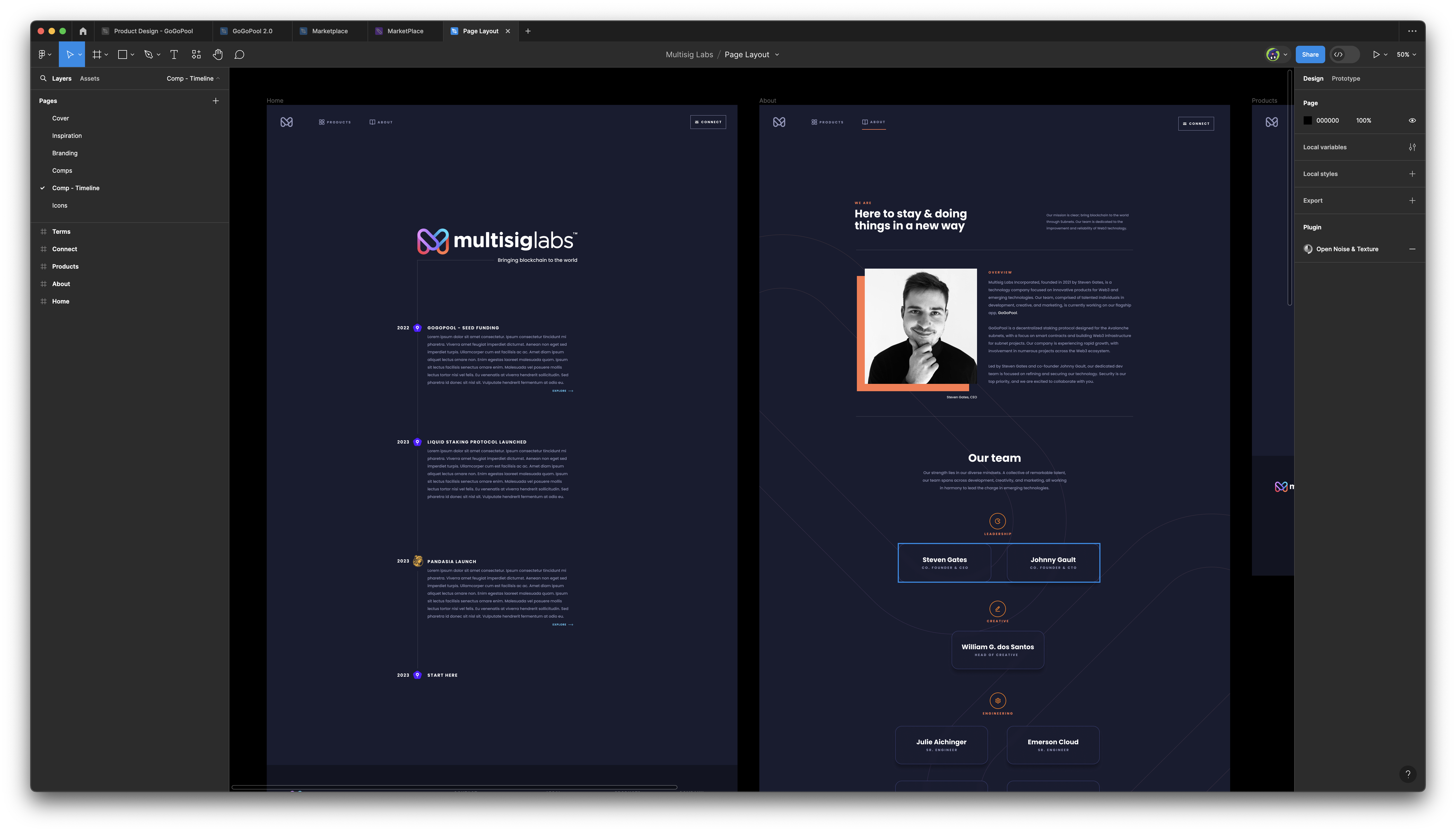Edit the 000000 page color hex field
Screen dimensions: 1456x832
pos(1327,121)
